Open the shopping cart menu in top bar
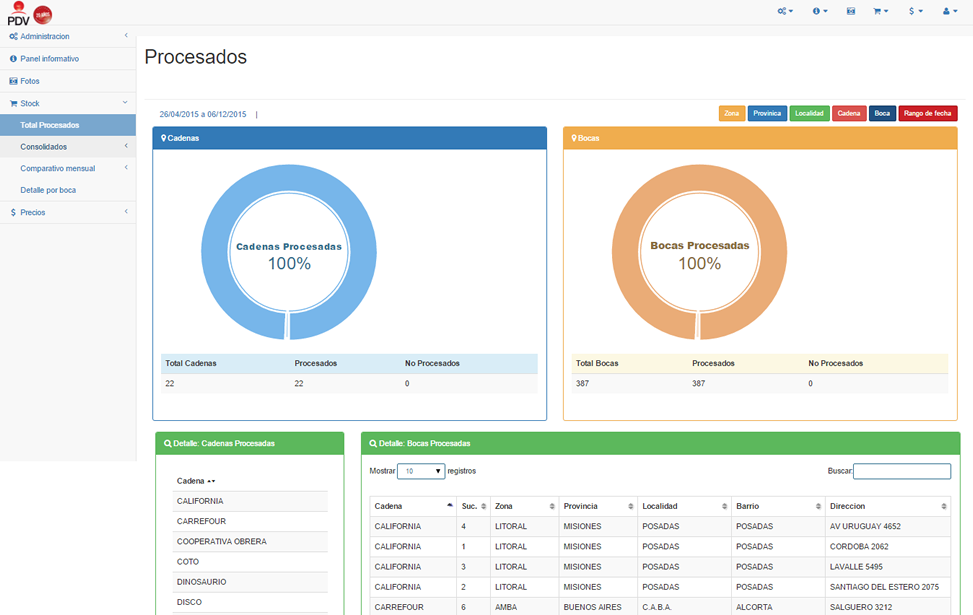This screenshot has height=615, width=973. point(881,11)
